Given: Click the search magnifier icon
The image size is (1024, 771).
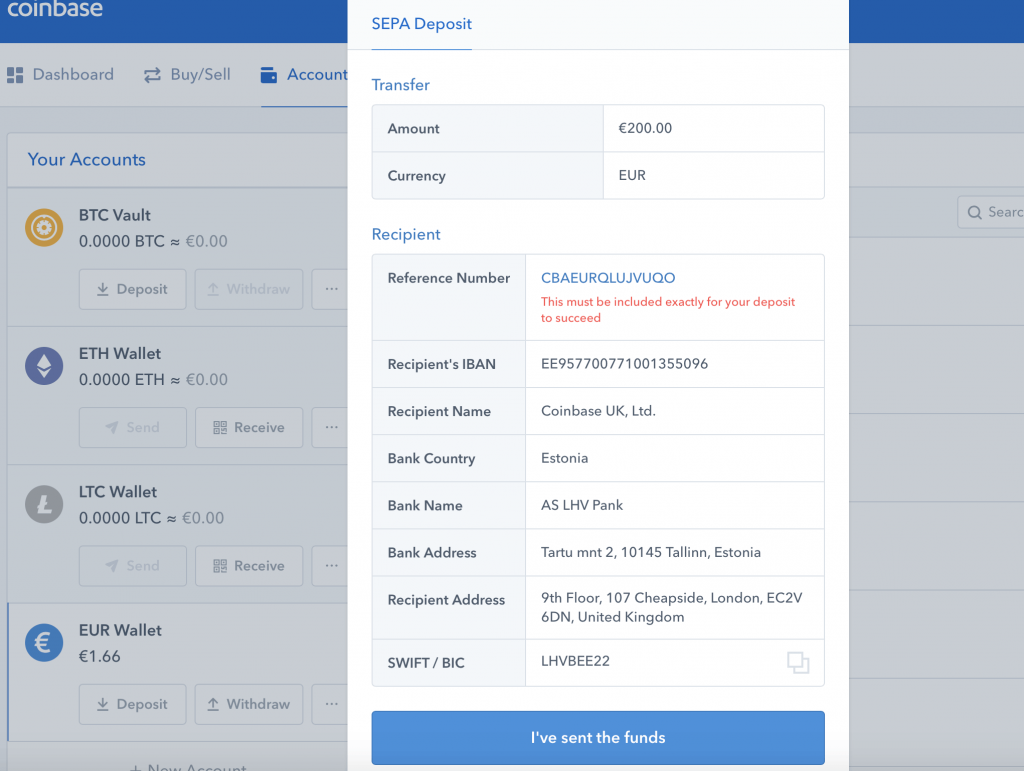Looking at the screenshot, I should click(974, 212).
